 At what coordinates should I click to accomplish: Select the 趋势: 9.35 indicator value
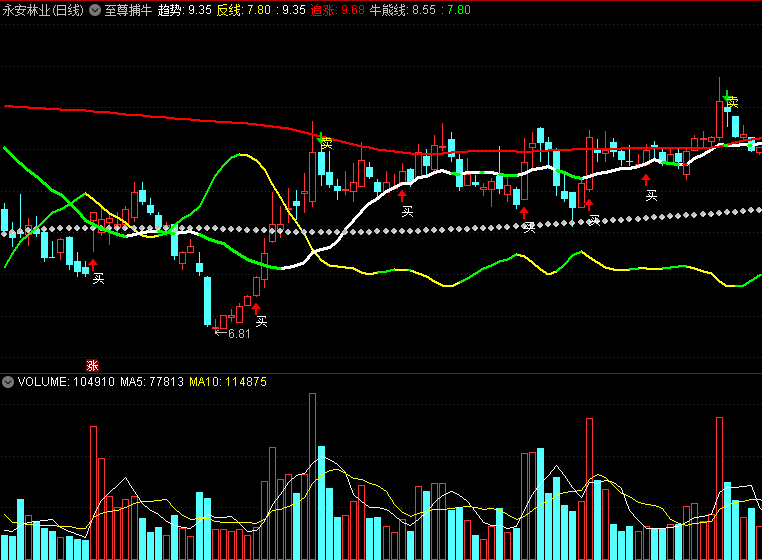point(185,10)
